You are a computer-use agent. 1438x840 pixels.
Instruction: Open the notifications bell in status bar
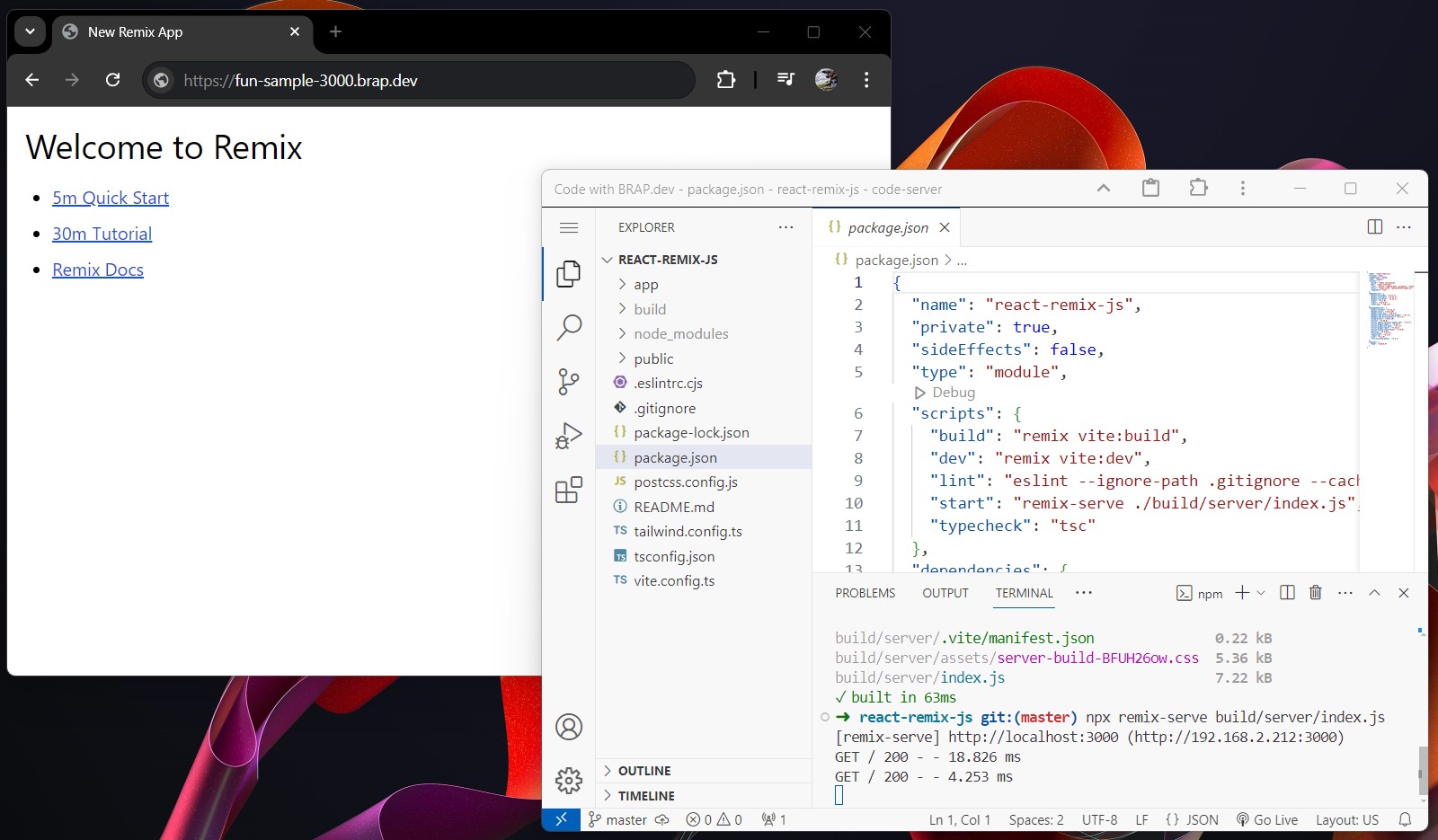tap(1405, 819)
